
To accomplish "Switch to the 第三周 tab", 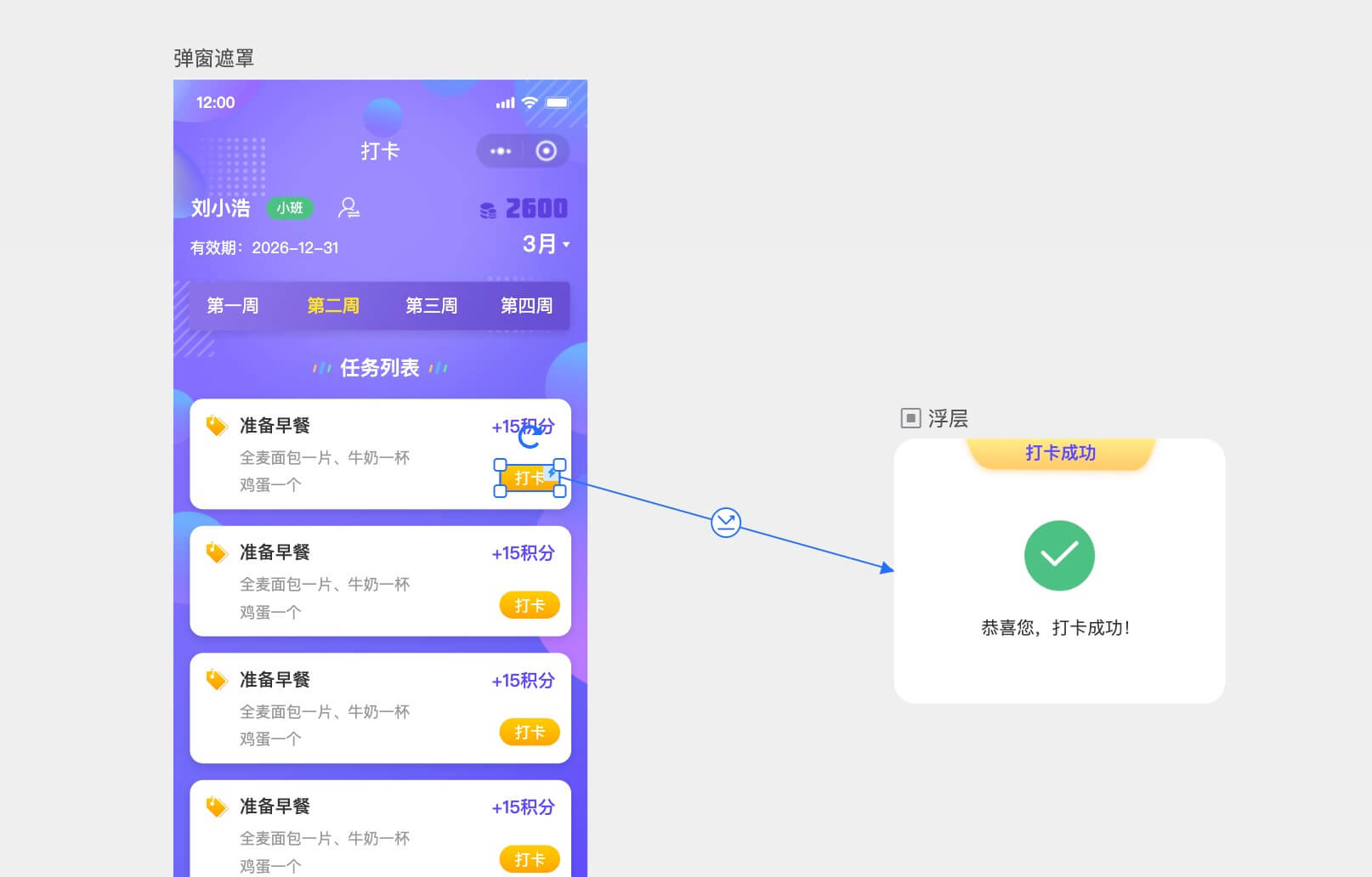I will 432,306.
